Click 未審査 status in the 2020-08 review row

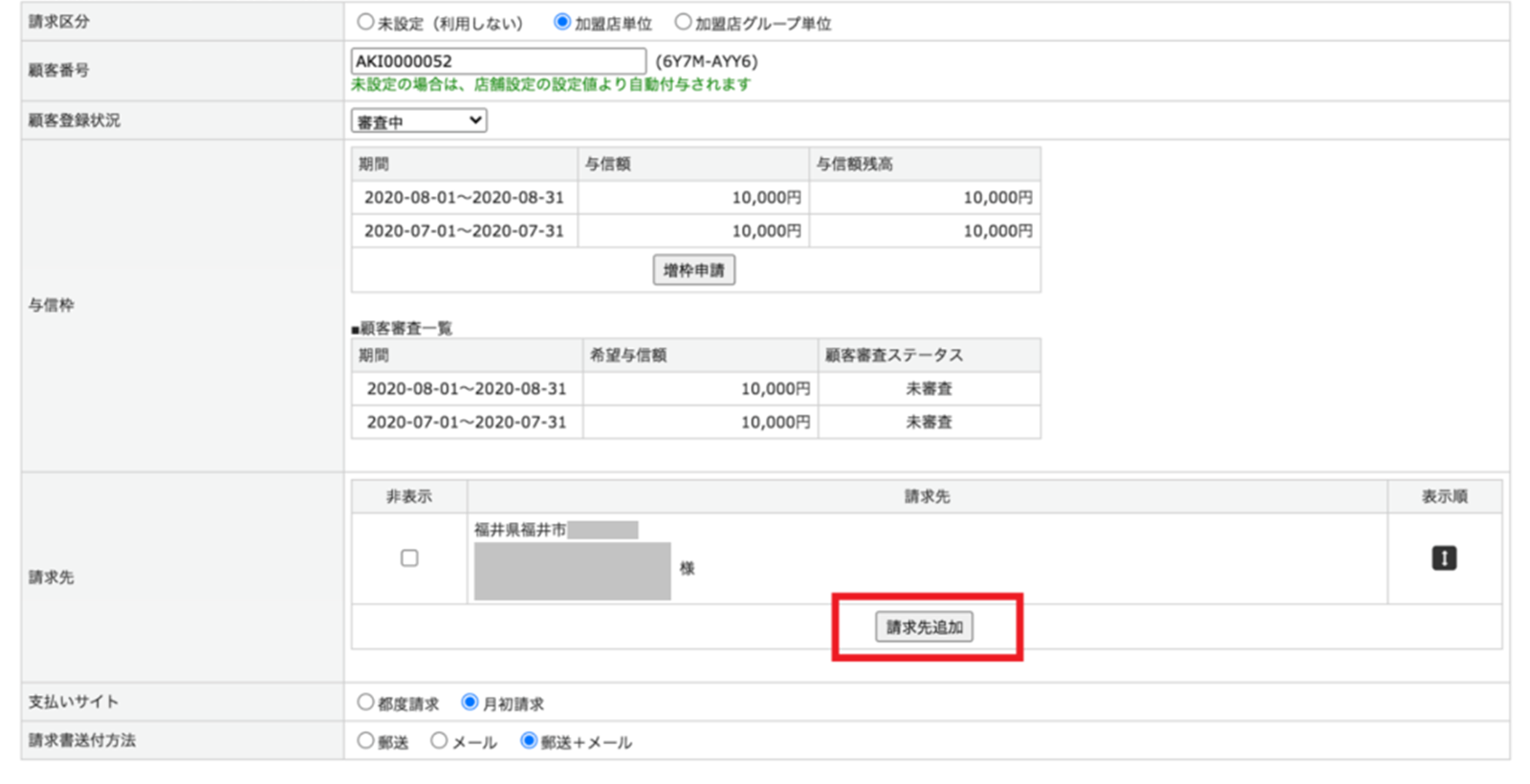929,389
